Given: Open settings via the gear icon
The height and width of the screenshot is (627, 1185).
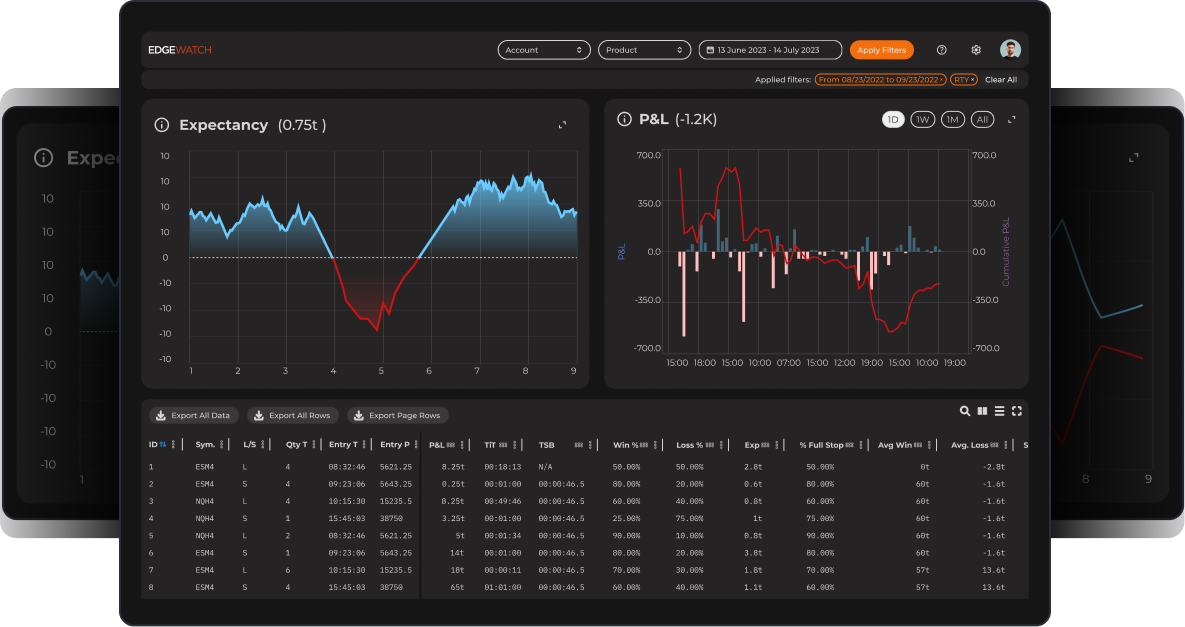Looking at the screenshot, I should pyautogui.click(x=976, y=50).
